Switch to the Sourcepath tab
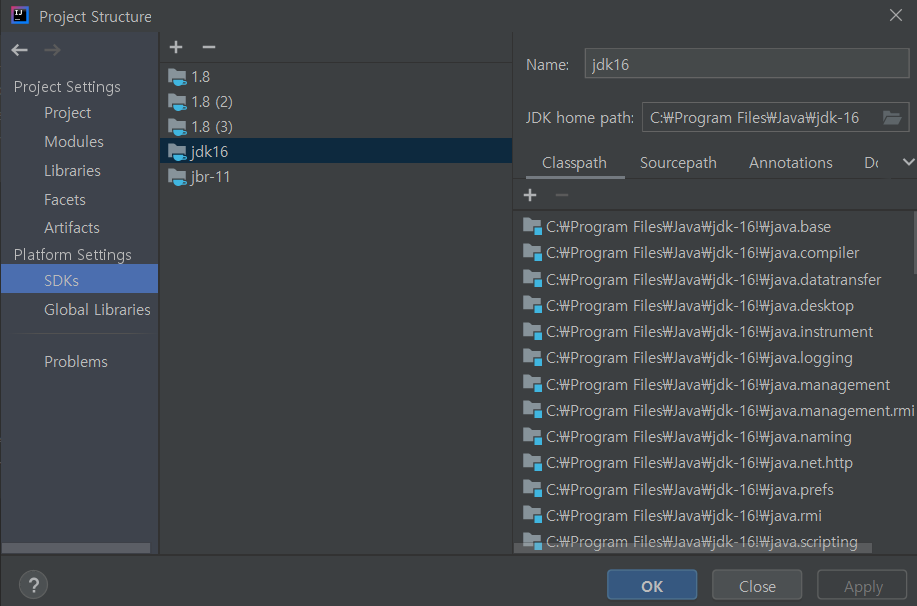The image size is (917, 606). tap(678, 163)
